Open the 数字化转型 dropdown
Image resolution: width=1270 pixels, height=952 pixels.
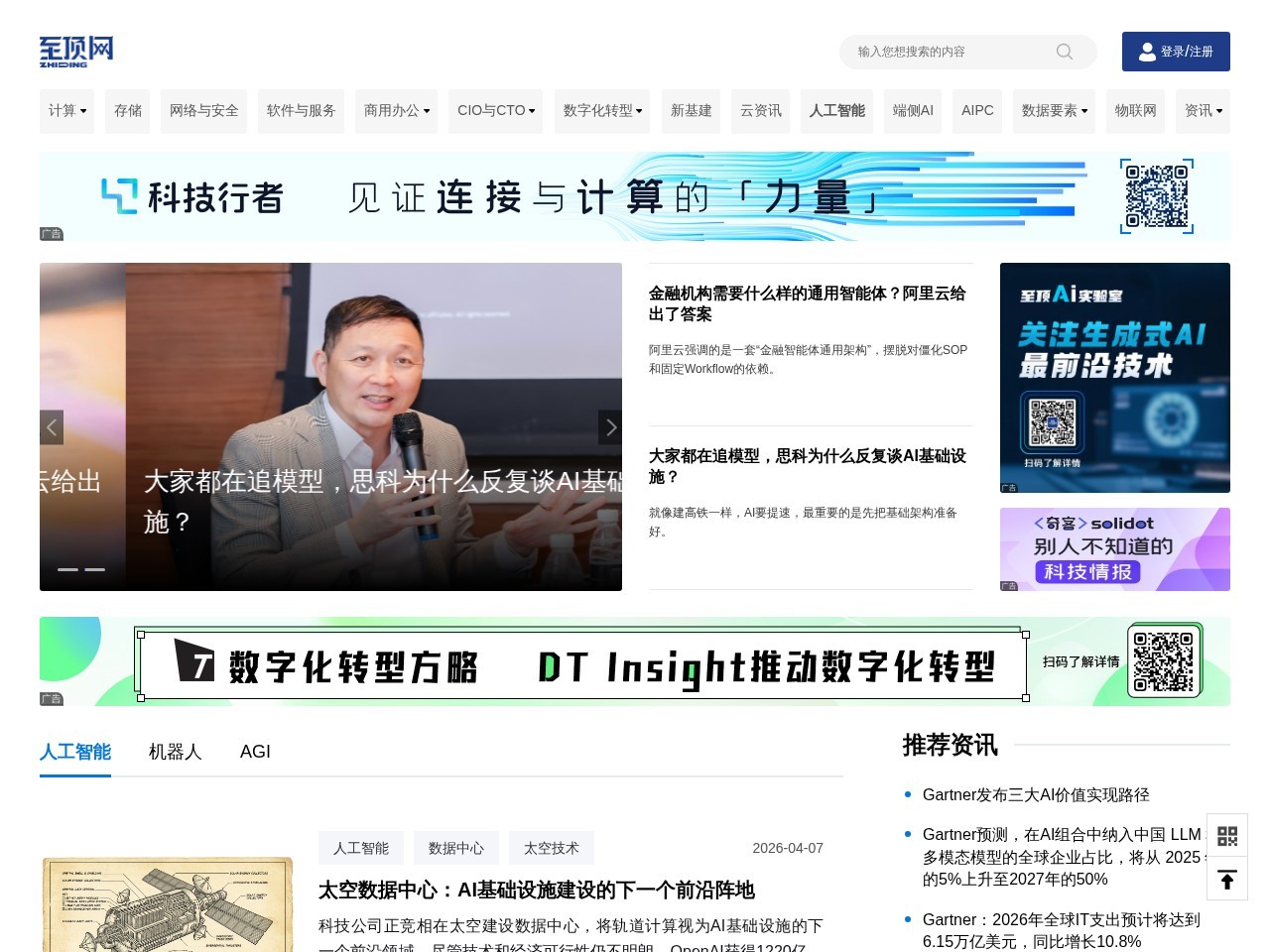pyautogui.click(x=601, y=111)
